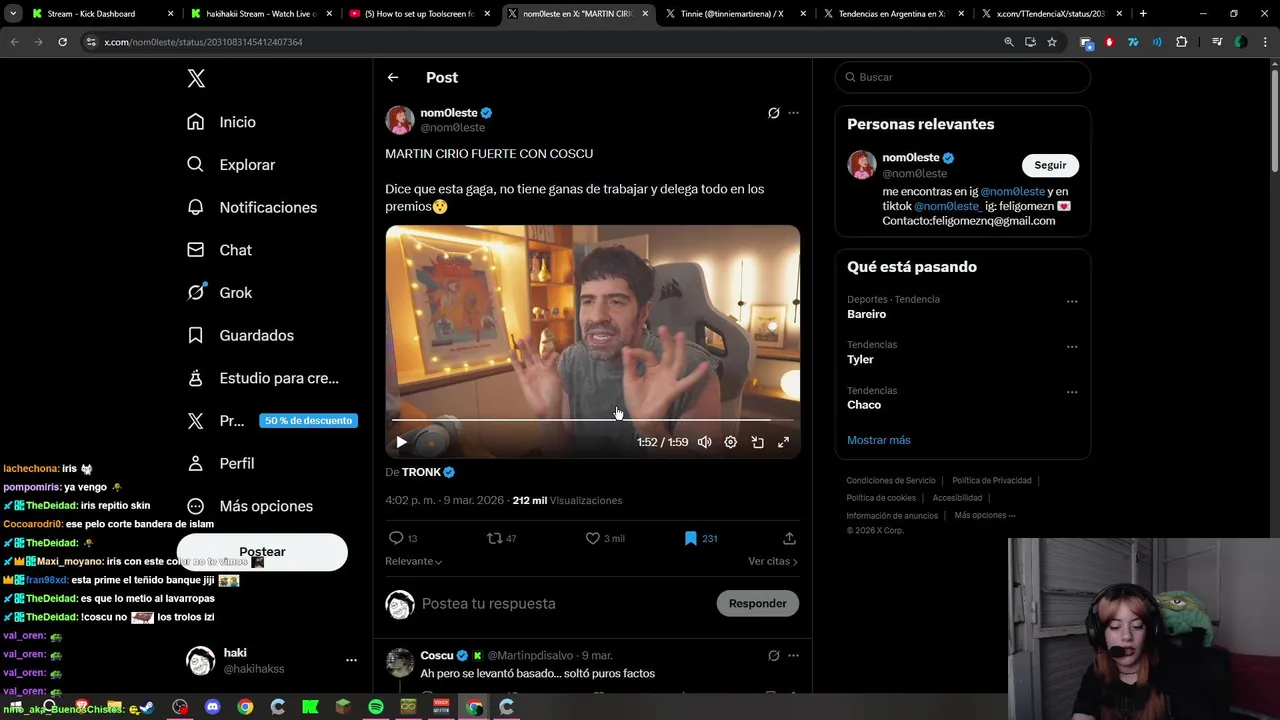Open Spotify from the taskbar
This screenshot has width=1280, height=720.
coord(376,707)
